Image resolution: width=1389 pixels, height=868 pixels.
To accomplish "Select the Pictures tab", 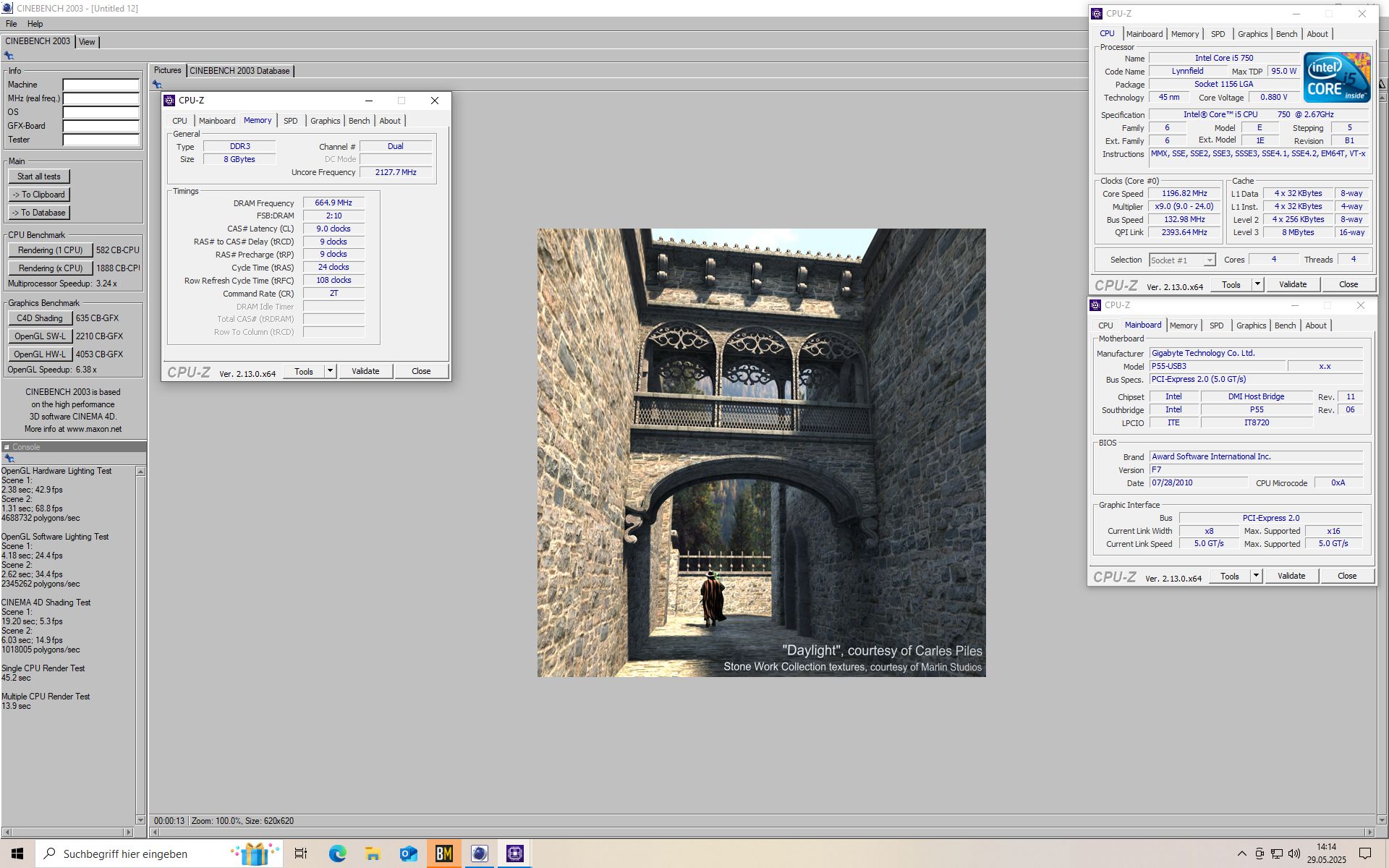I will pyautogui.click(x=167, y=70).
